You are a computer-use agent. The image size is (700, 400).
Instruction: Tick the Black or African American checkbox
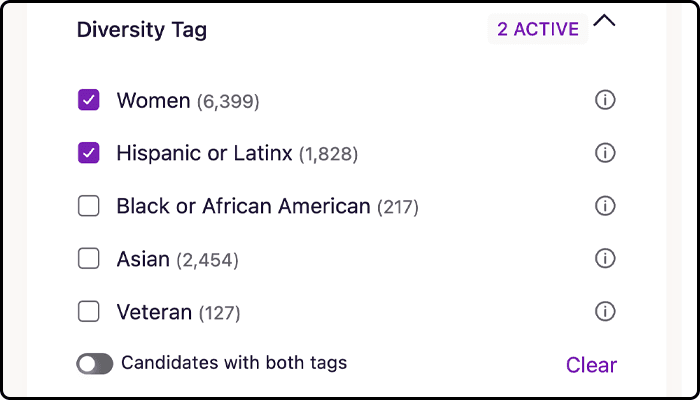(89, 206)
